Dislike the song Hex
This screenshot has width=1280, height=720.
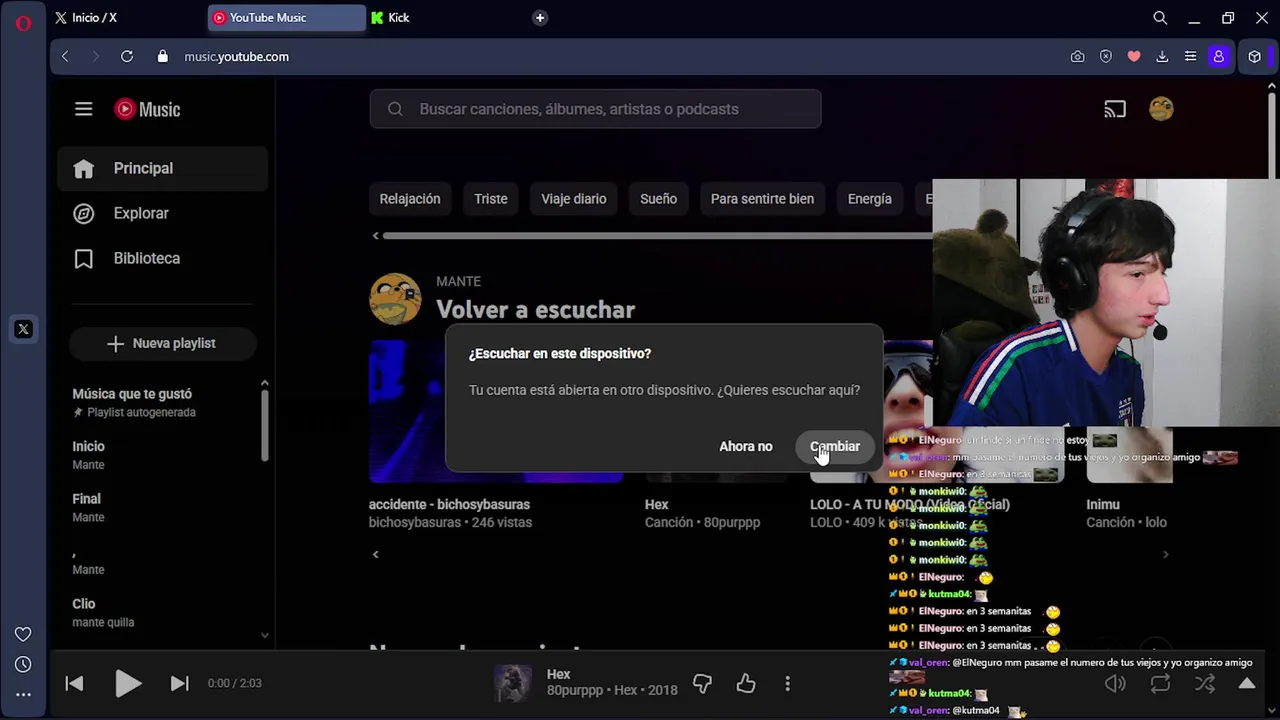tap(702, 684)
